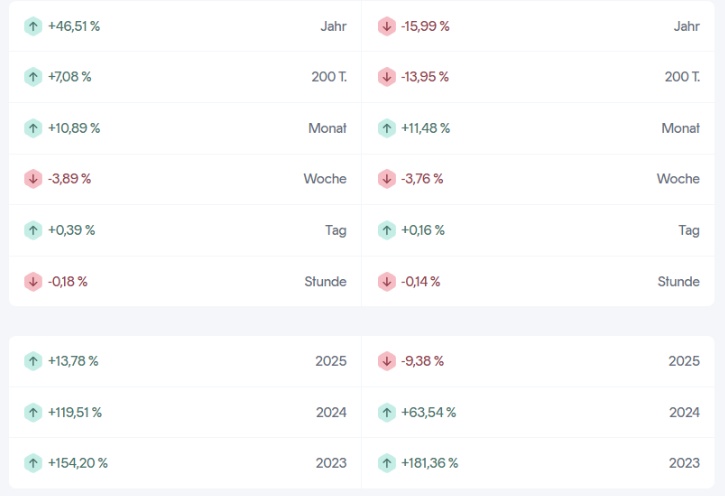Click the green arrow next to +13,78 %
This screenshot has height=496, width=725.
pyautogui.click(x=33, y=361)
